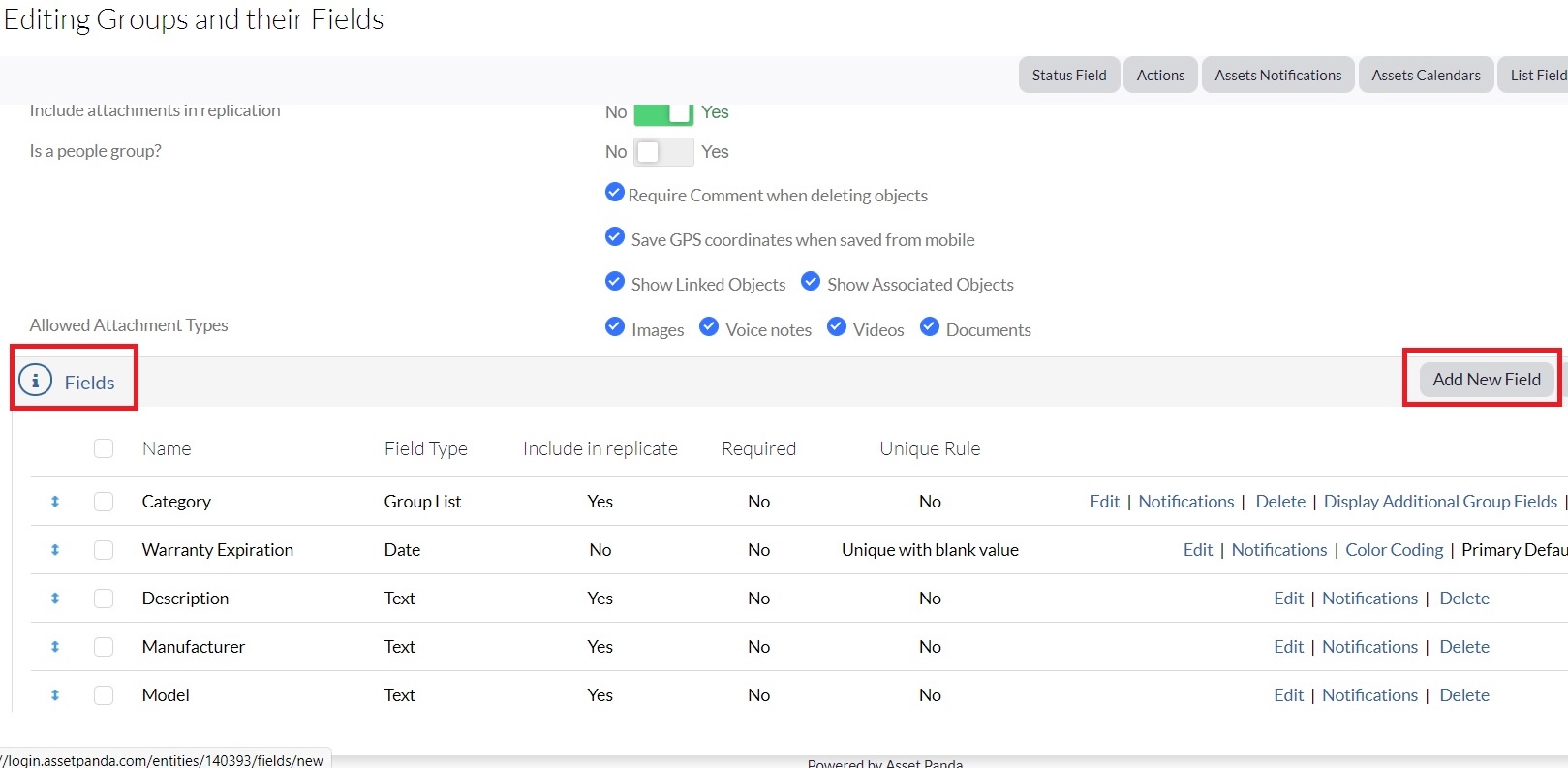Click the reorder handle for Manufacturer row
This screenshot has height=768, width=1568.
[55, 647]
